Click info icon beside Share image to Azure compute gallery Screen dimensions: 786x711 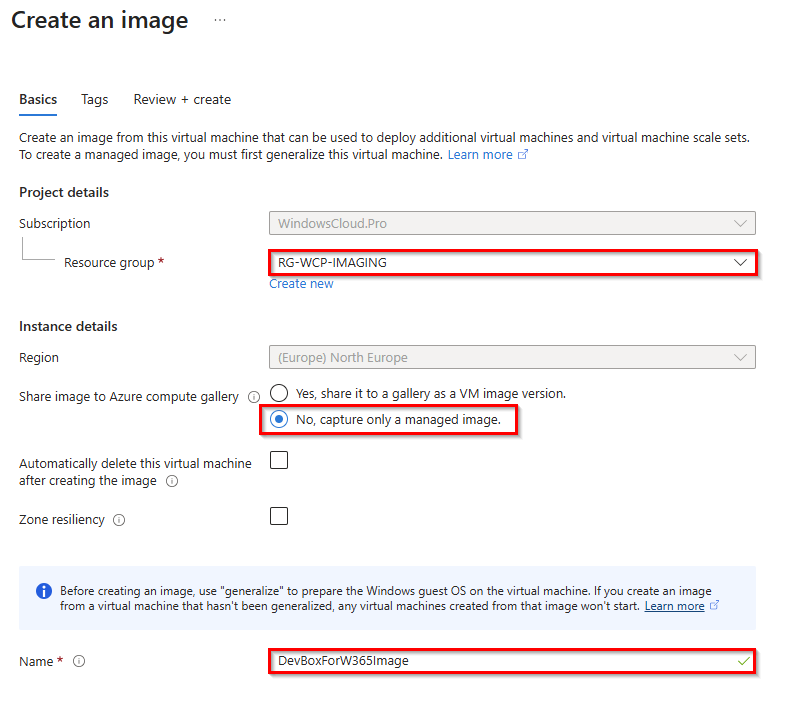pyautogui.click(x=253, y=397)
